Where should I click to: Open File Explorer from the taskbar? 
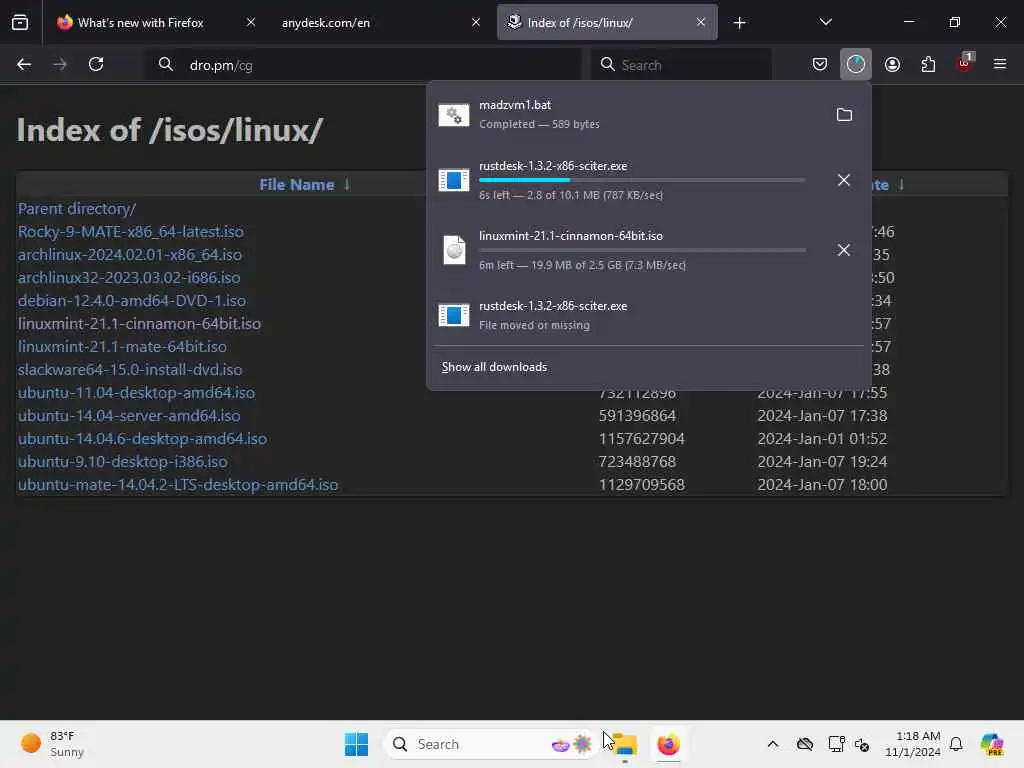point(625,744)
